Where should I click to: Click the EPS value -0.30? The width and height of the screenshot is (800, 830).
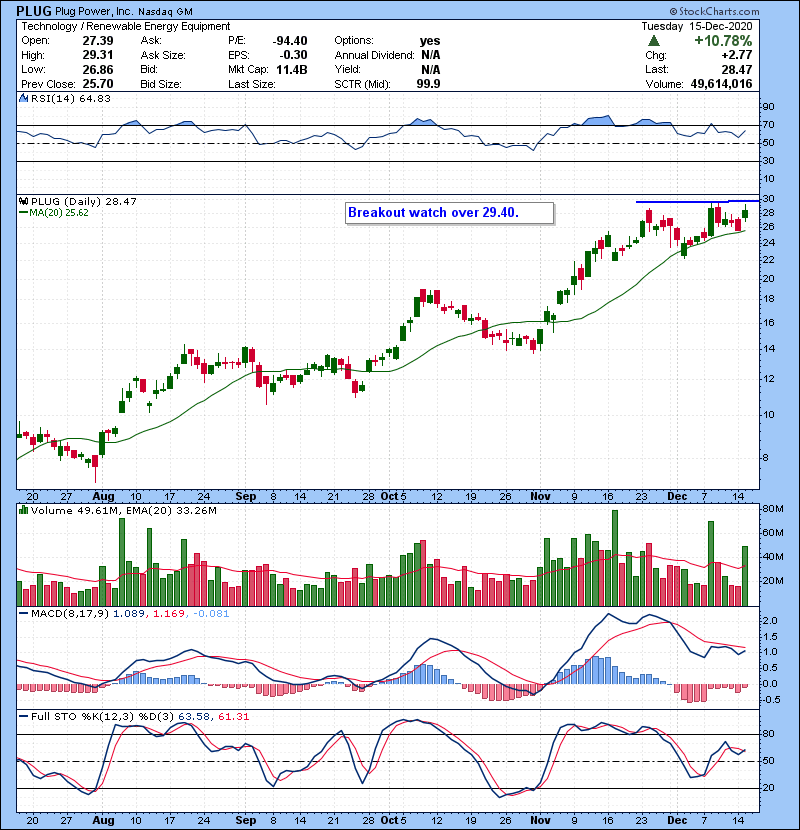[295, 55]
